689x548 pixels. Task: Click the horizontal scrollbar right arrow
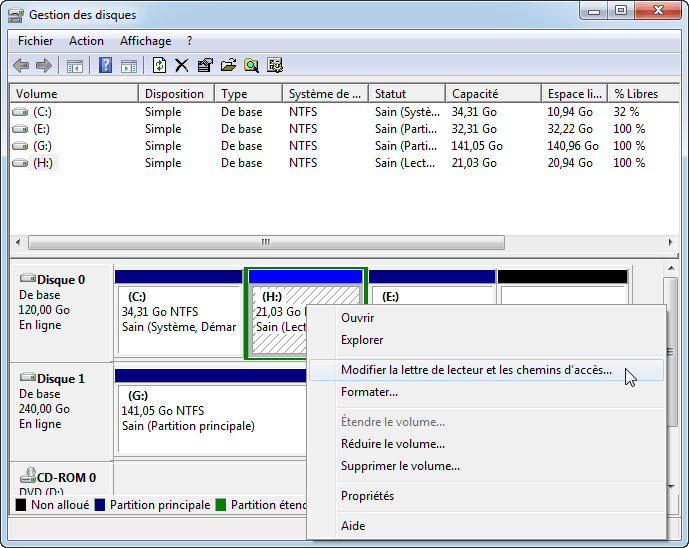tap(670, 242)
